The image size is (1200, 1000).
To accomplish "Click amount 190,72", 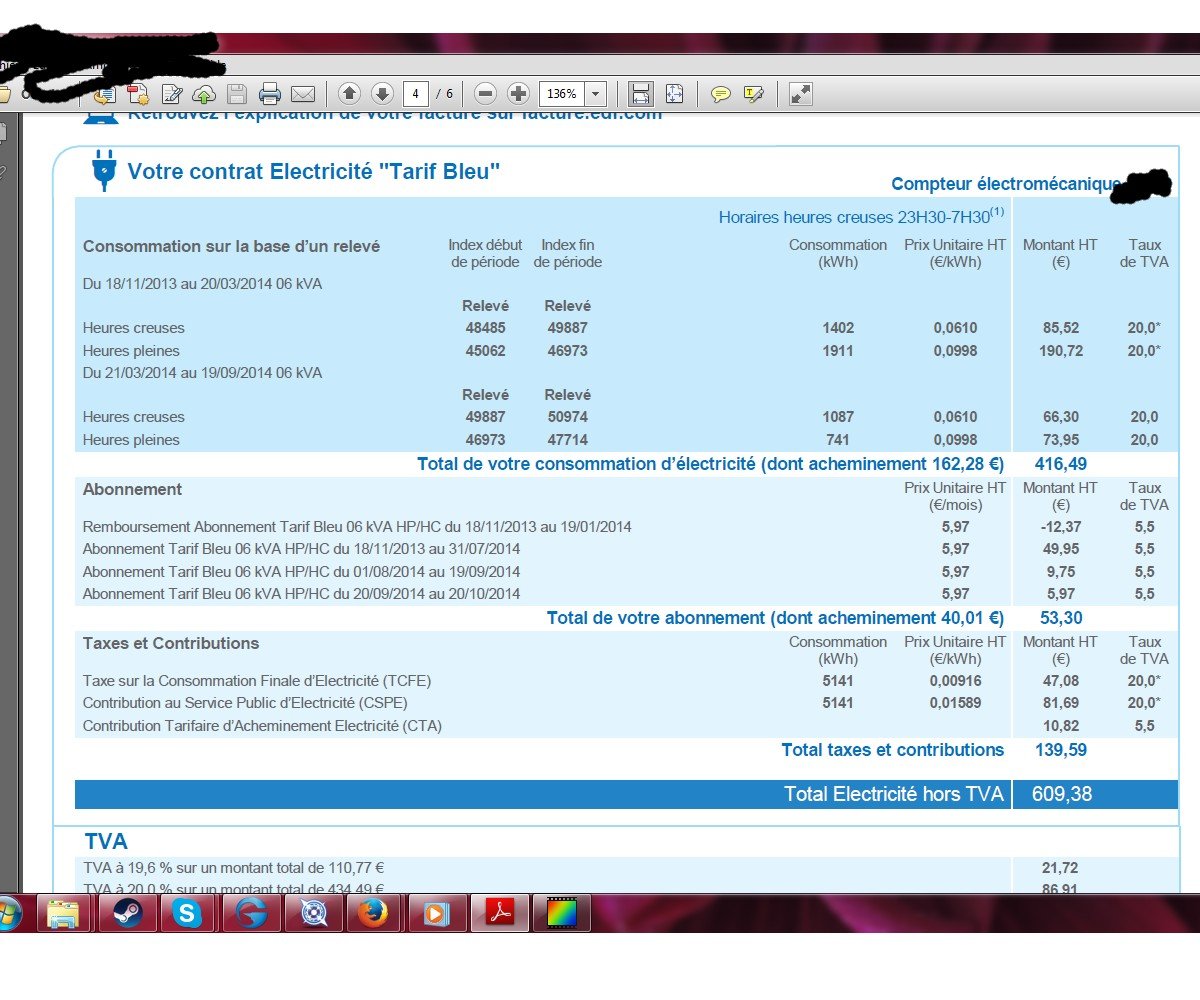I will [x=1061, y=351].
